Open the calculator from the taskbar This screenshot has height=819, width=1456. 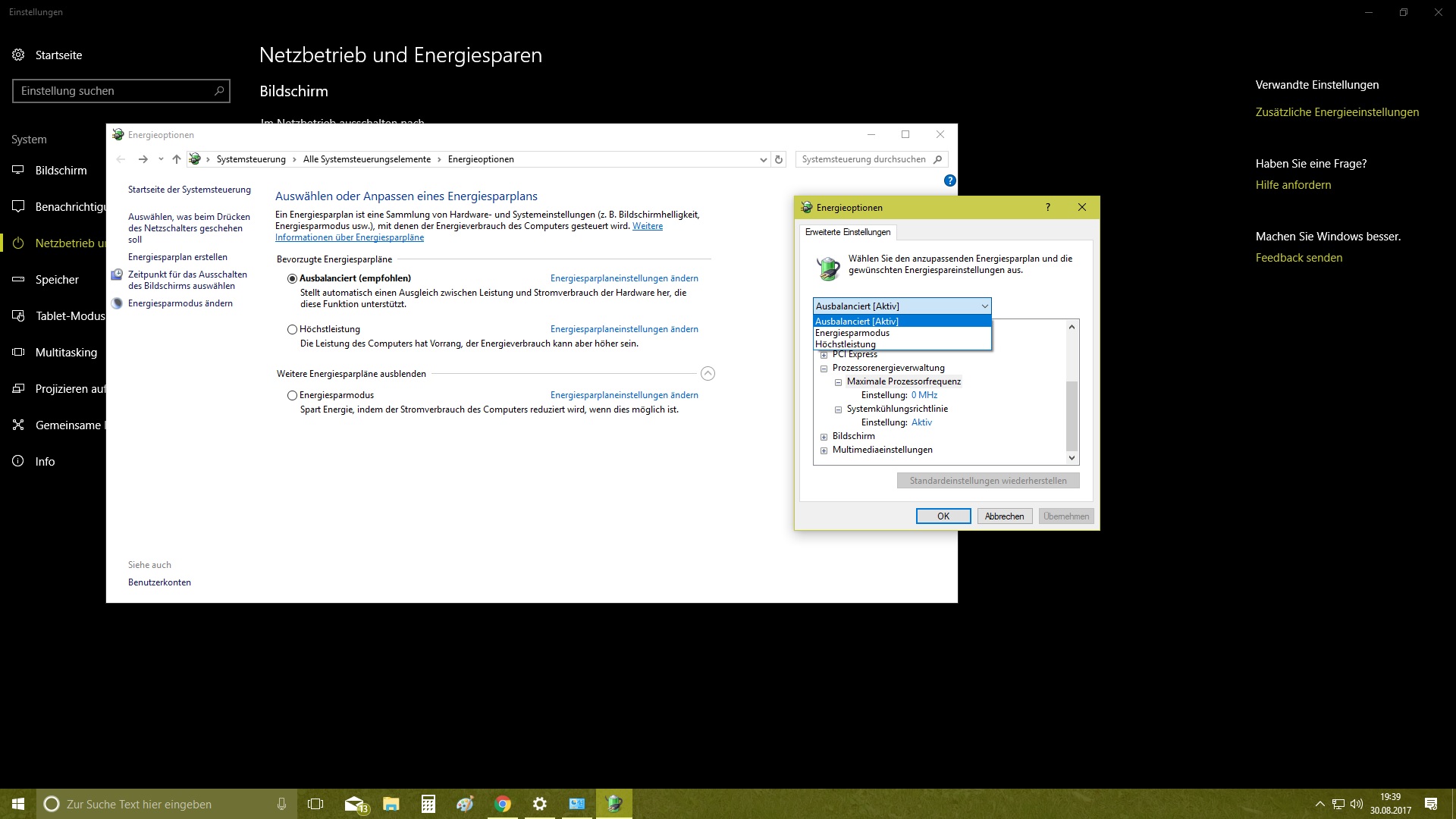click(428, 804)
